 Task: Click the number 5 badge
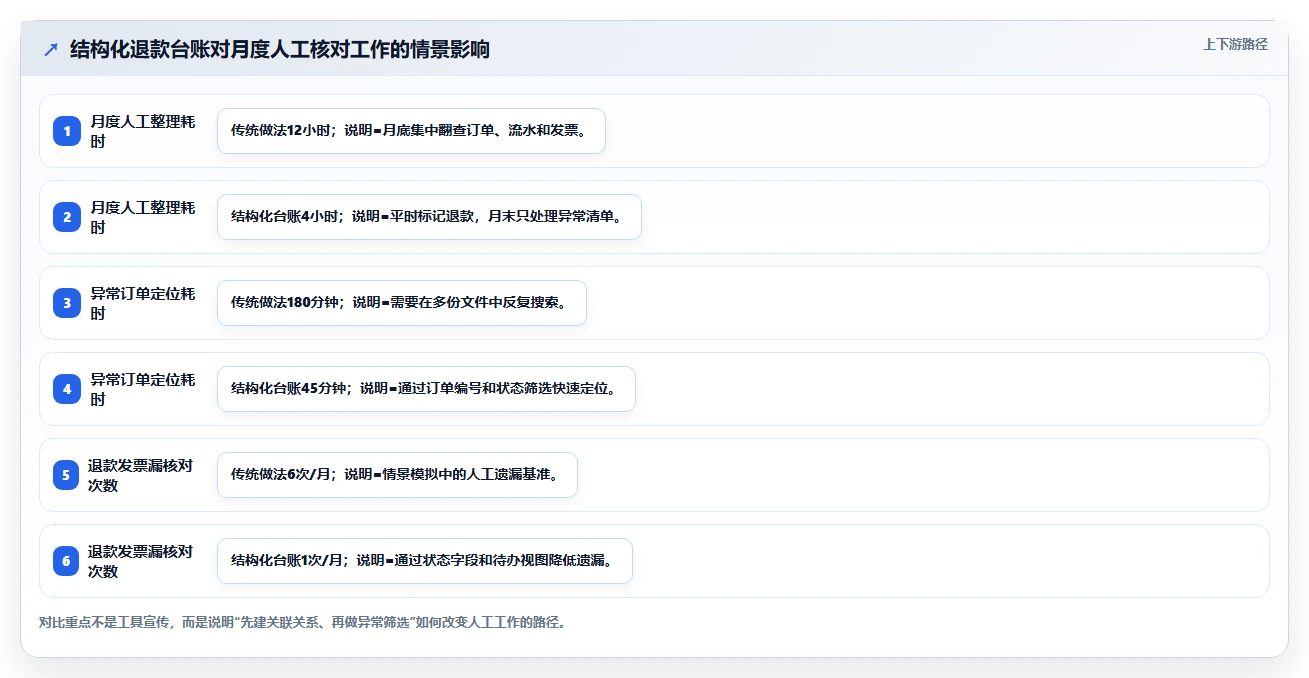pyautogui.click(x=65, y=475)
